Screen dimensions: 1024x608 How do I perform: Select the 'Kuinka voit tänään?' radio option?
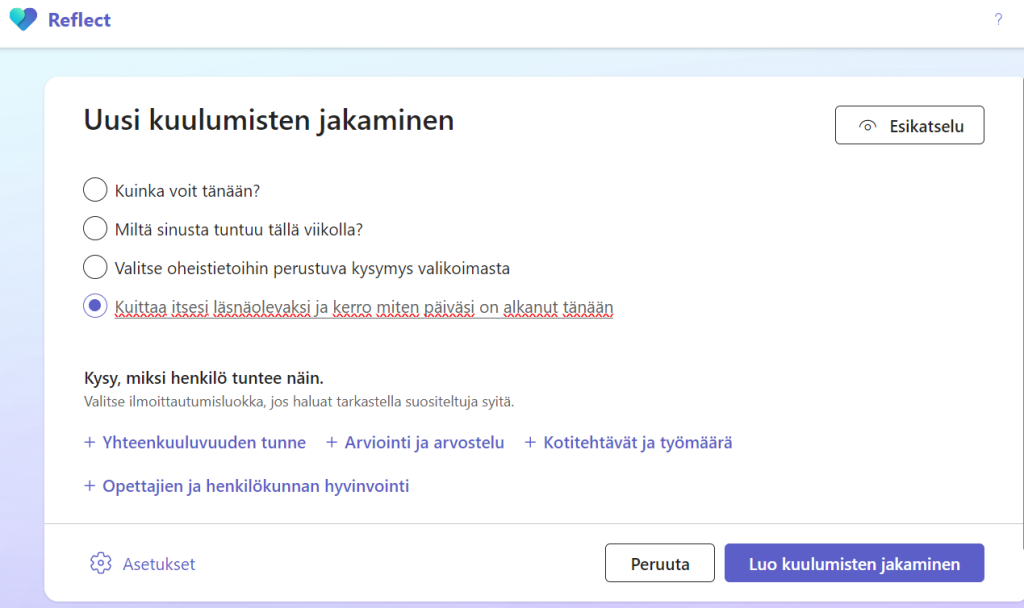pyautogui.click(x=95, y=190)
